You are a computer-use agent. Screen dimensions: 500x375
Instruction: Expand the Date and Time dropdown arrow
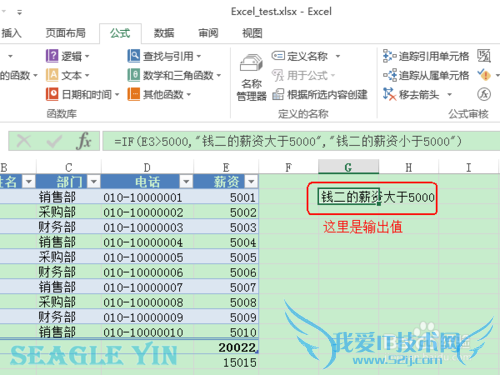[x=117, y=95]
